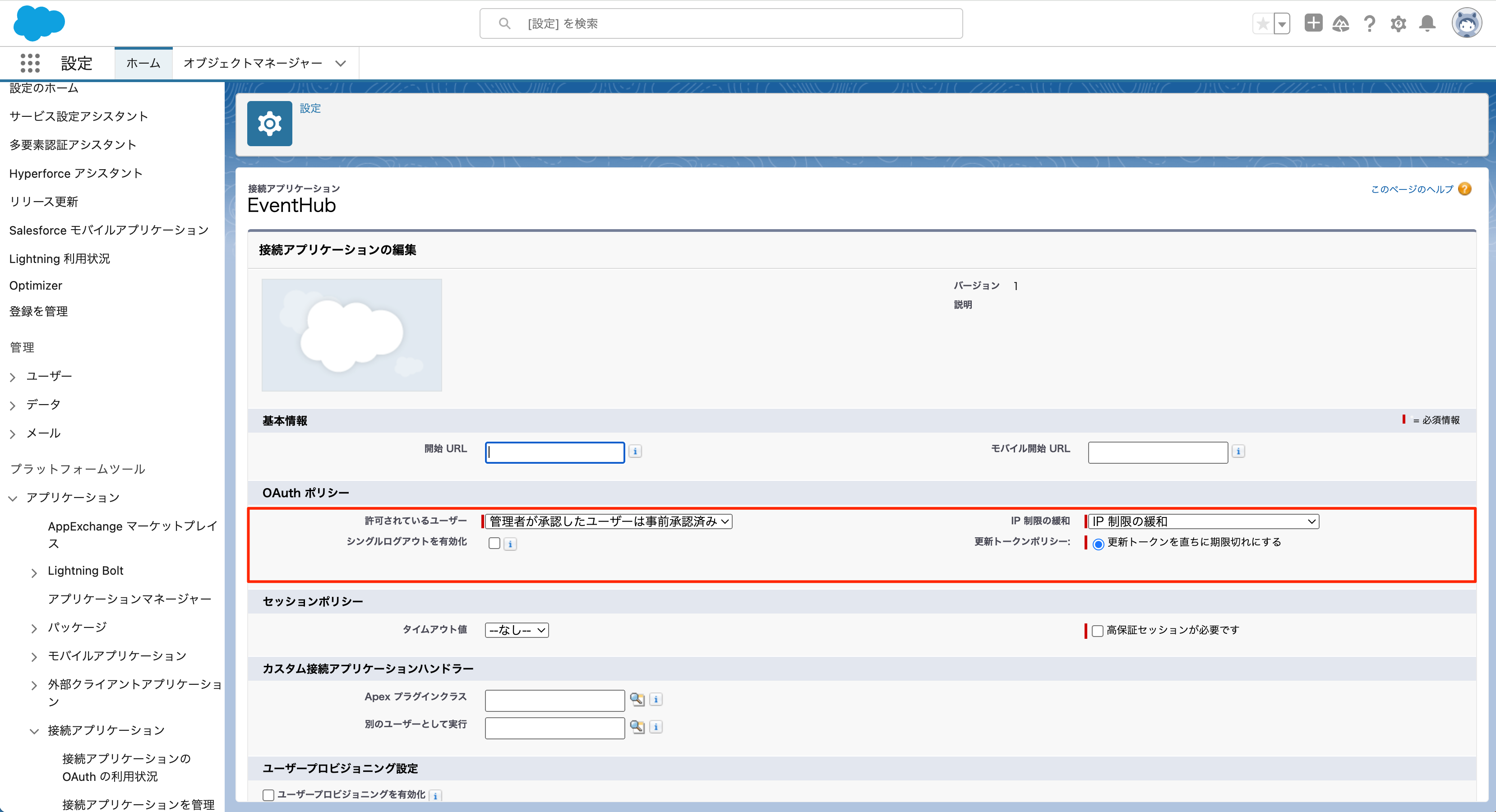Click info icon beside シングルログアウトを有効化
The width and height of the screenshot is (1496, 812).
click(x=510, y=544)
